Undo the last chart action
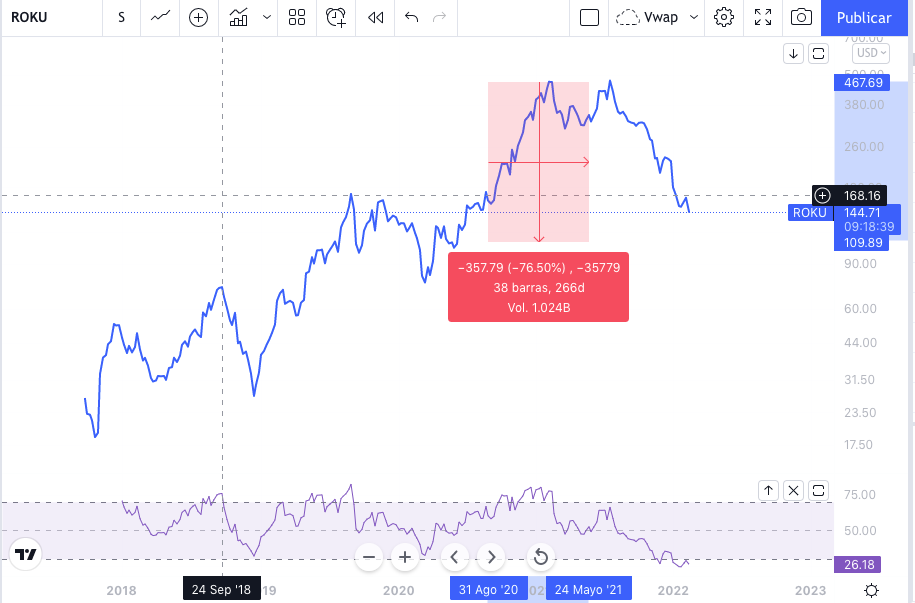915x603 pixels. point(412,17)
